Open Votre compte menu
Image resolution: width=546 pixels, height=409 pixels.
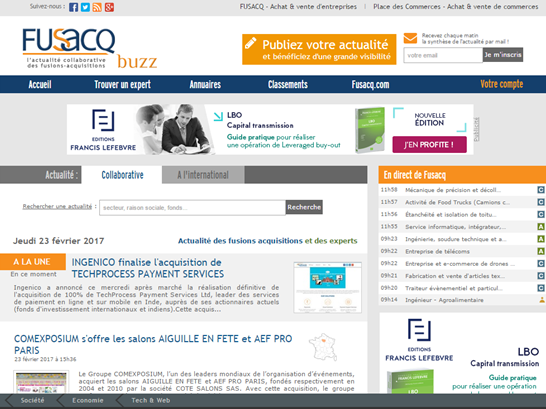[502, 84]
